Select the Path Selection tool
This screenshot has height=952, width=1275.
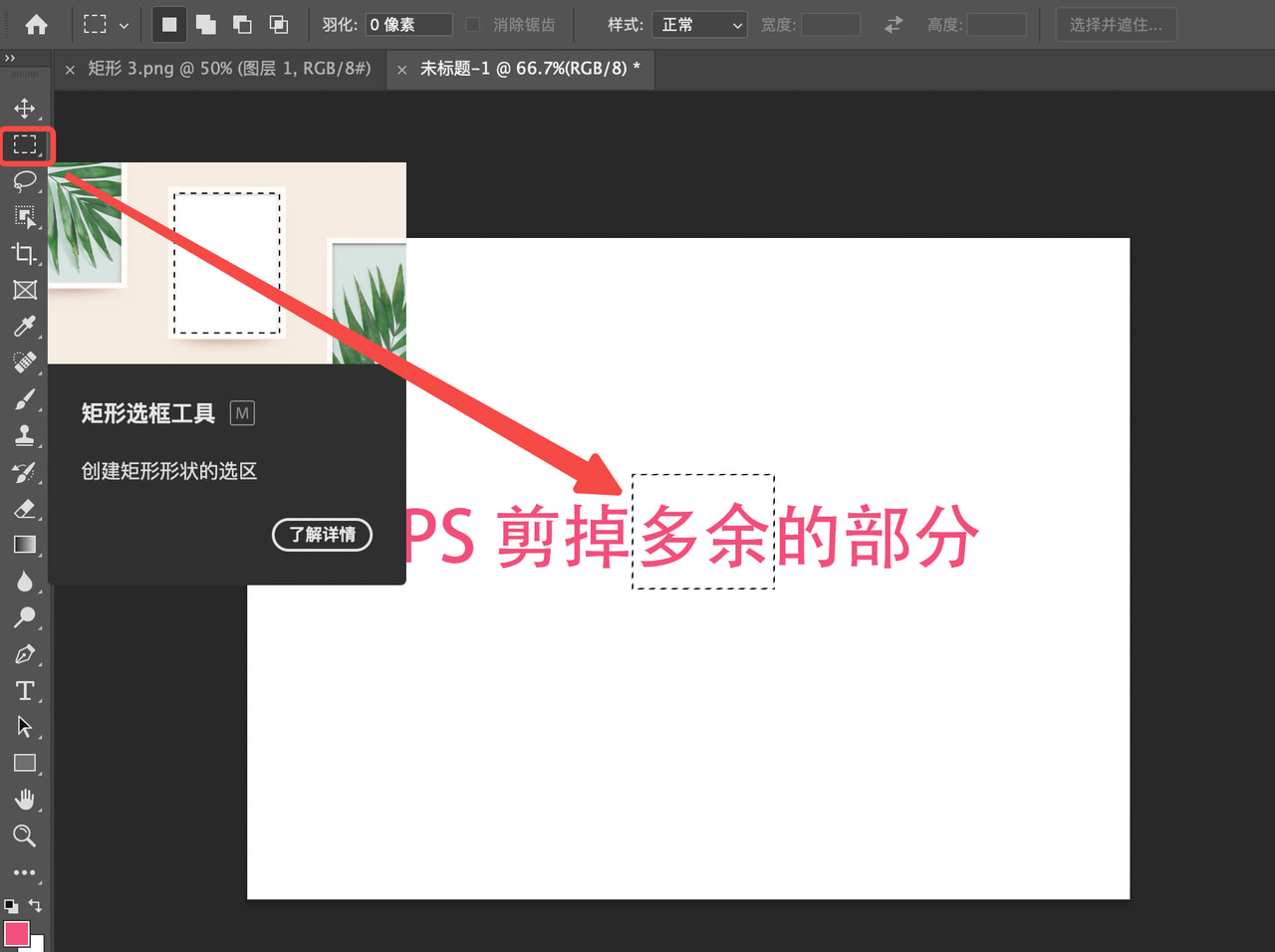point(25,727)
